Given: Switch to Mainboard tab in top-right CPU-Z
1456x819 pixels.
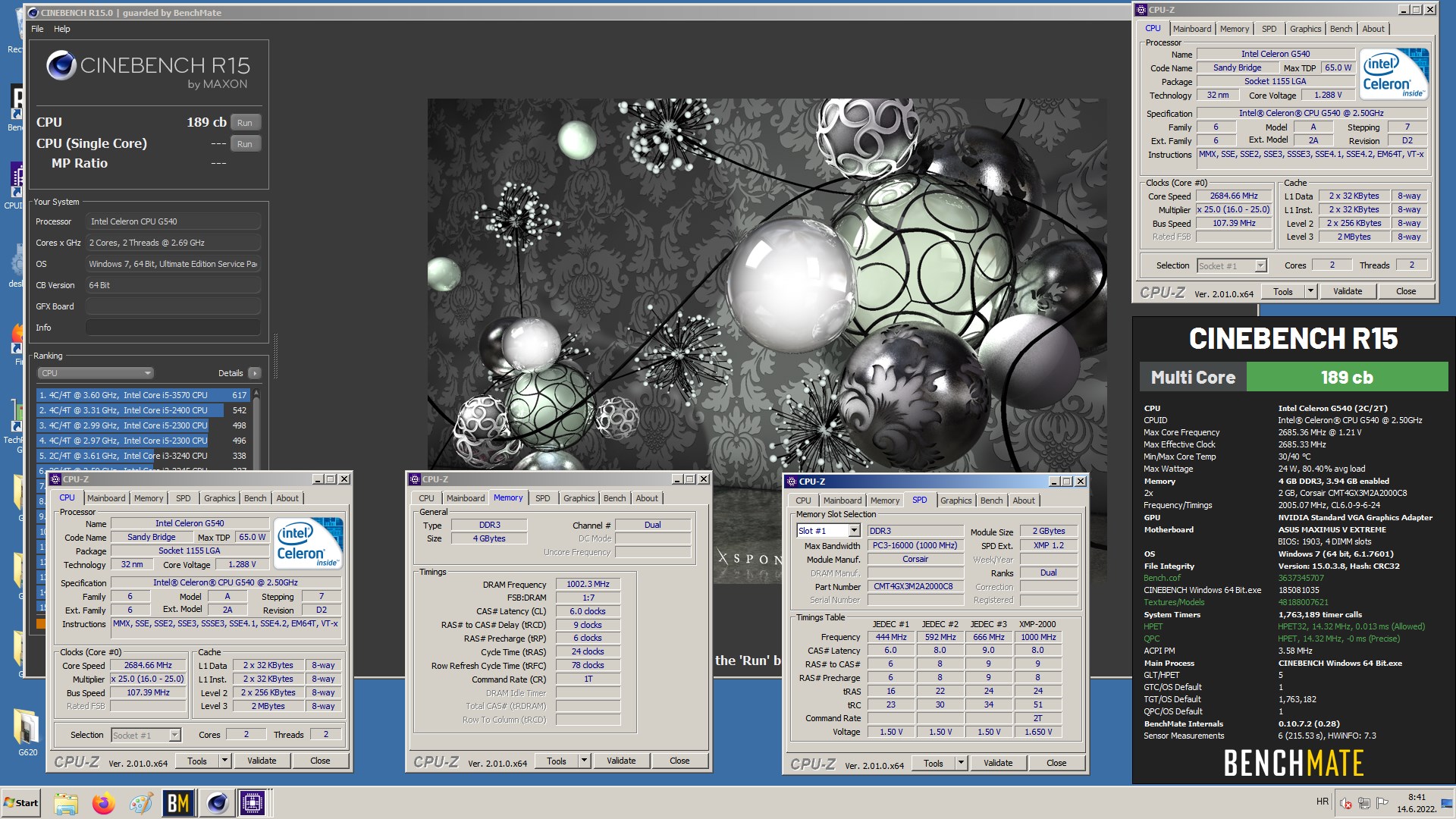Looking at the screenshot, I should tap(1192, 29).
